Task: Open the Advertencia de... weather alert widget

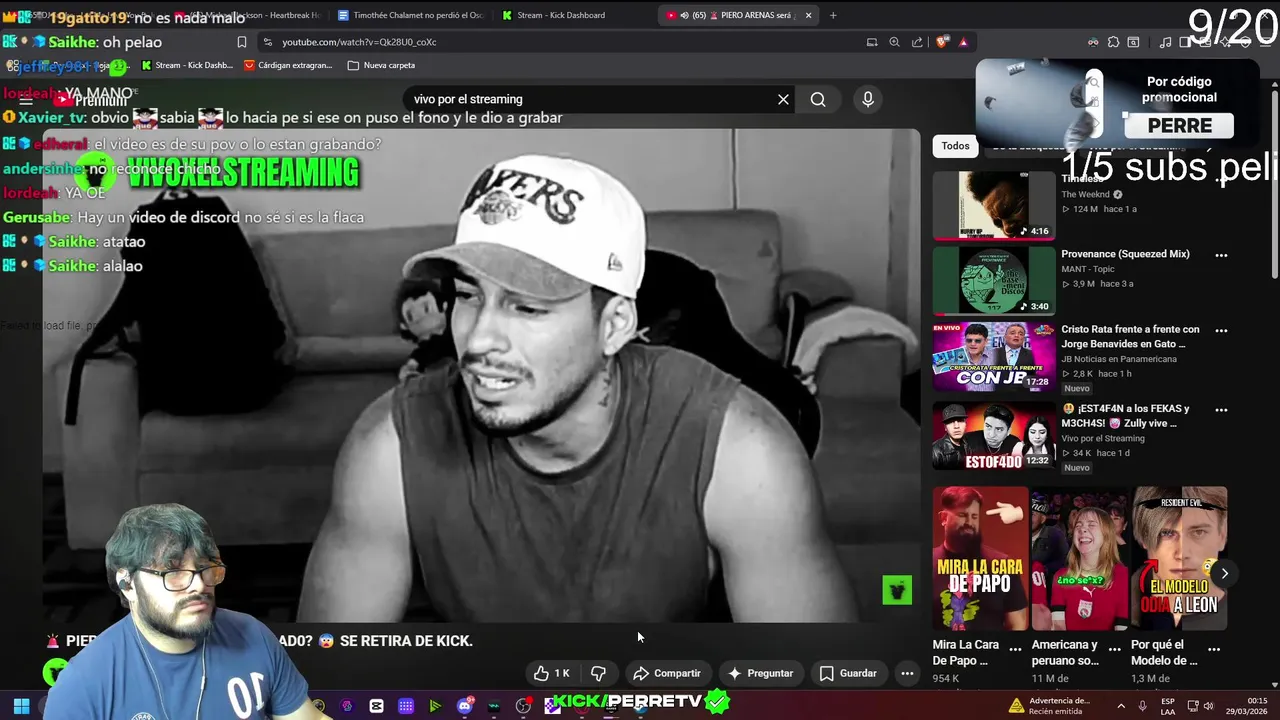Action: pyautogui.click(x=1048, y=706)
